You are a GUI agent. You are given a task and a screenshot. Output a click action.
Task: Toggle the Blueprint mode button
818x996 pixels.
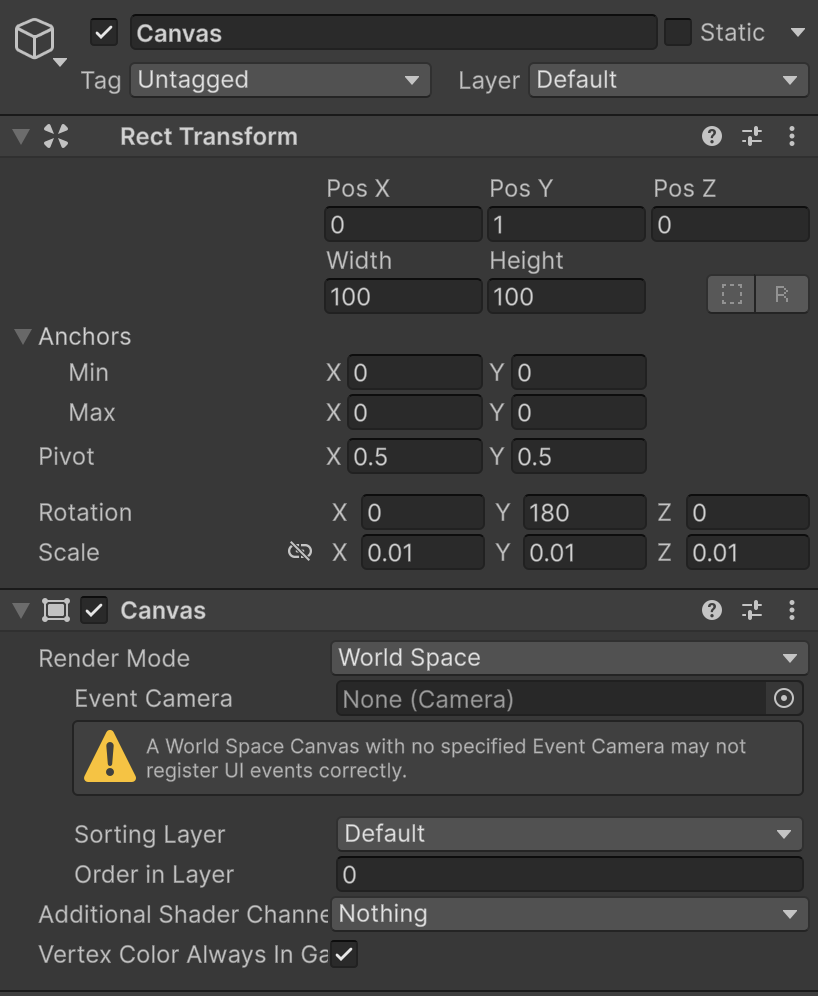(732, 295)
